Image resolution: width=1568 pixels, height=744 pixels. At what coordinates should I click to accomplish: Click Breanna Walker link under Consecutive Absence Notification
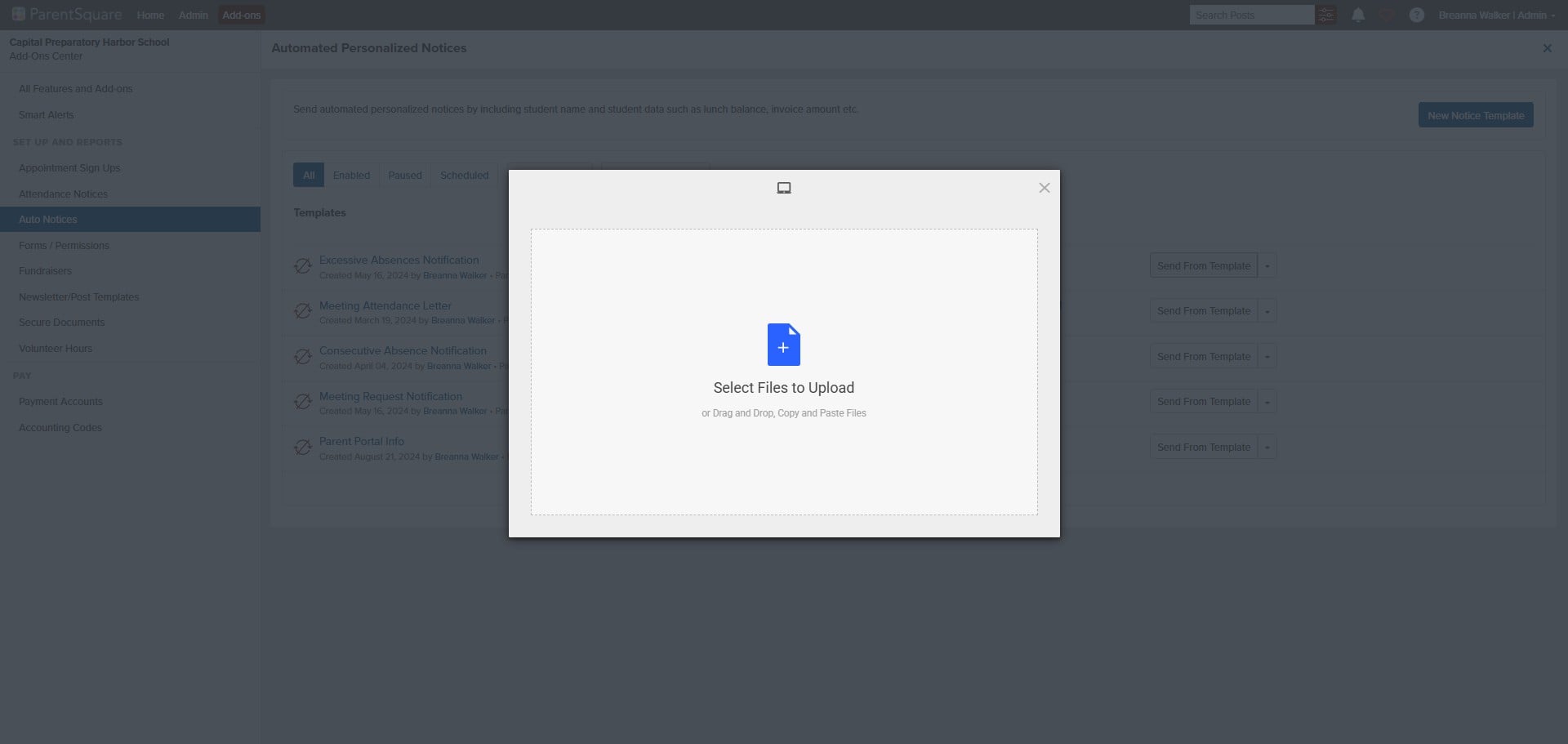click(x=459, y=366)
